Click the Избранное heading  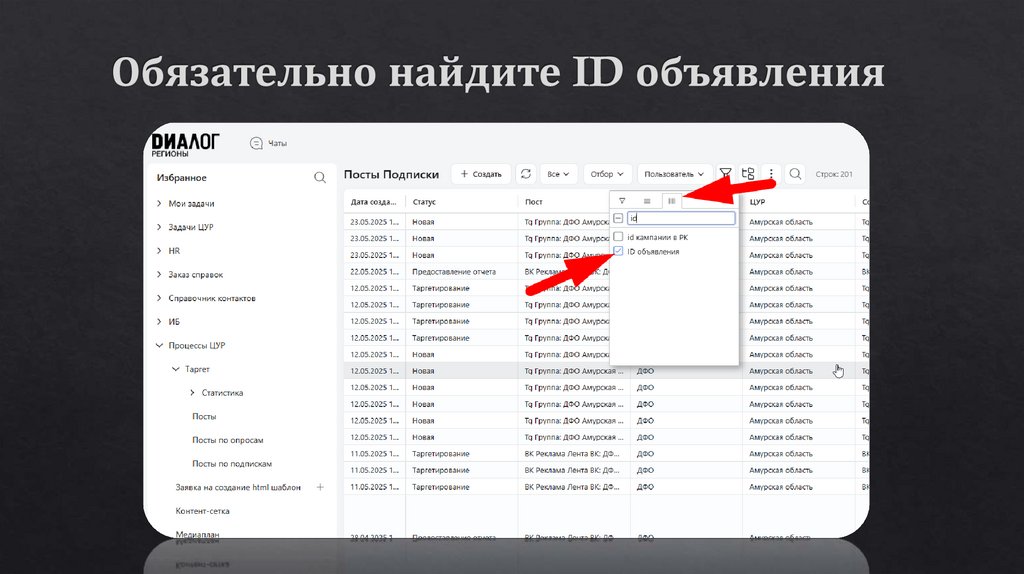(x=182, y=178)
